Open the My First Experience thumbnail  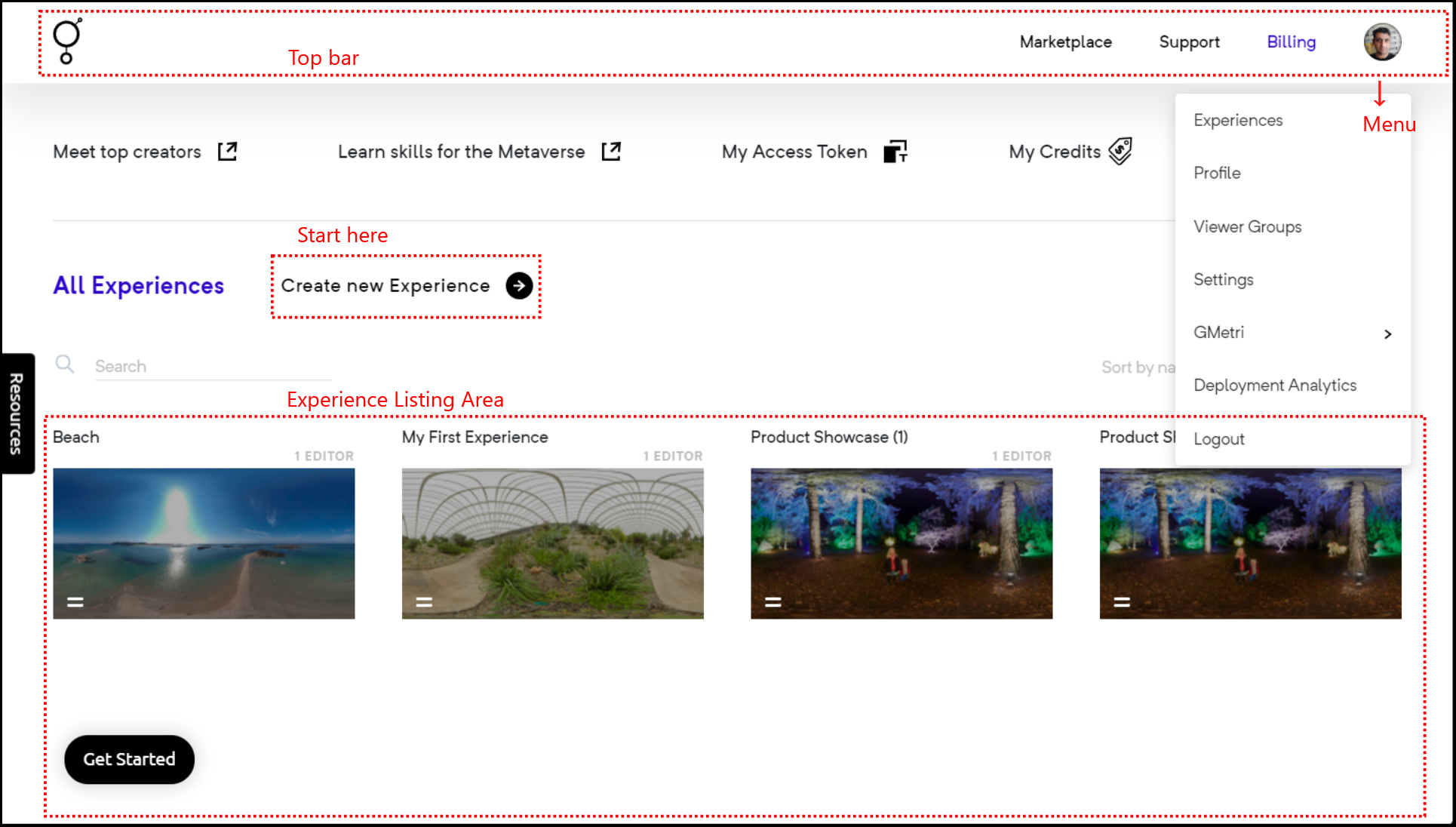click(552, 544)
